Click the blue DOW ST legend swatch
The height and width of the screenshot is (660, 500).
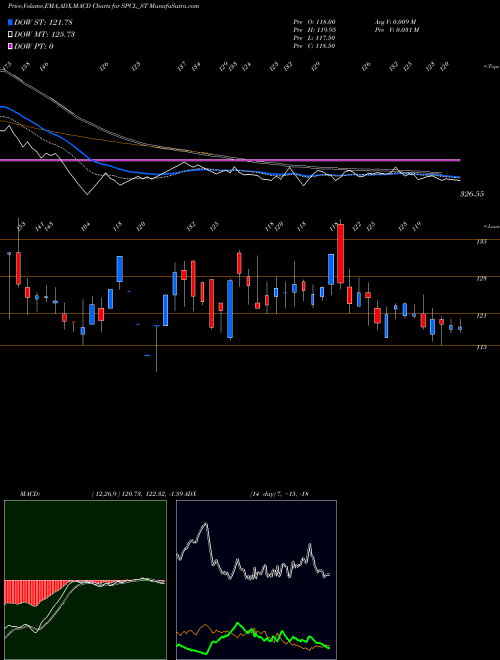[x=10, y=22]
